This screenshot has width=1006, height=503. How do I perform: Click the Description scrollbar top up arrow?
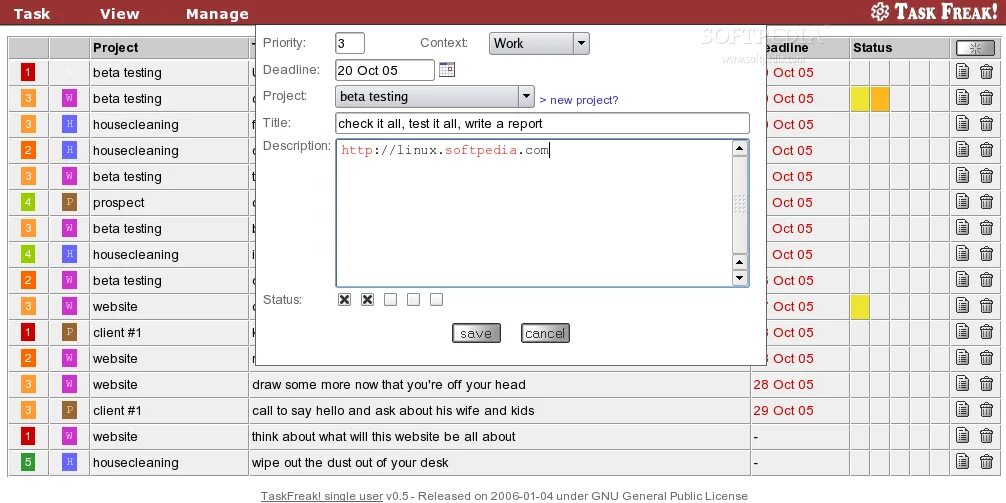(740, 148)
